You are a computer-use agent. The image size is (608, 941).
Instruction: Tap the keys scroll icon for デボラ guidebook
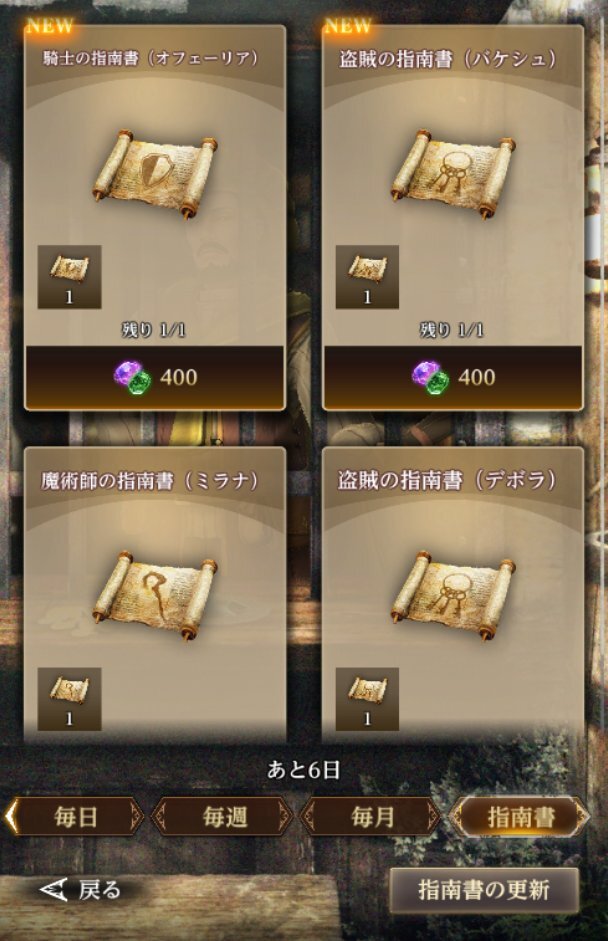[453, 597]
